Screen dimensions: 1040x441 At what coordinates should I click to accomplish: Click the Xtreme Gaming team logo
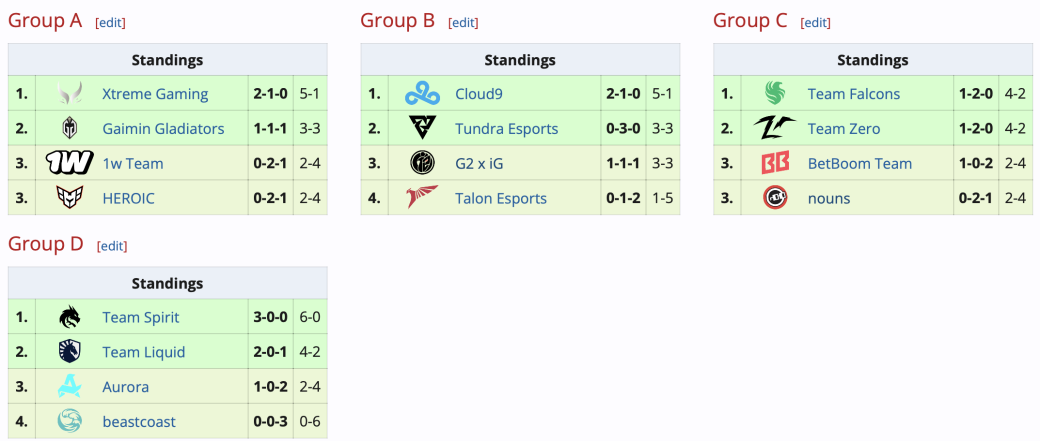tap(70, 94)
